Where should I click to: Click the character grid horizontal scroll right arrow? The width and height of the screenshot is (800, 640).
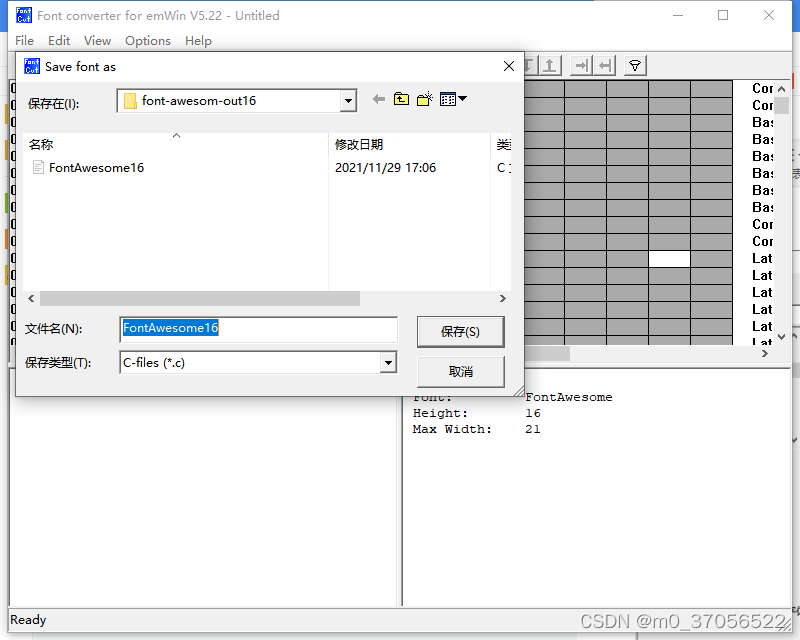[765, 353]
